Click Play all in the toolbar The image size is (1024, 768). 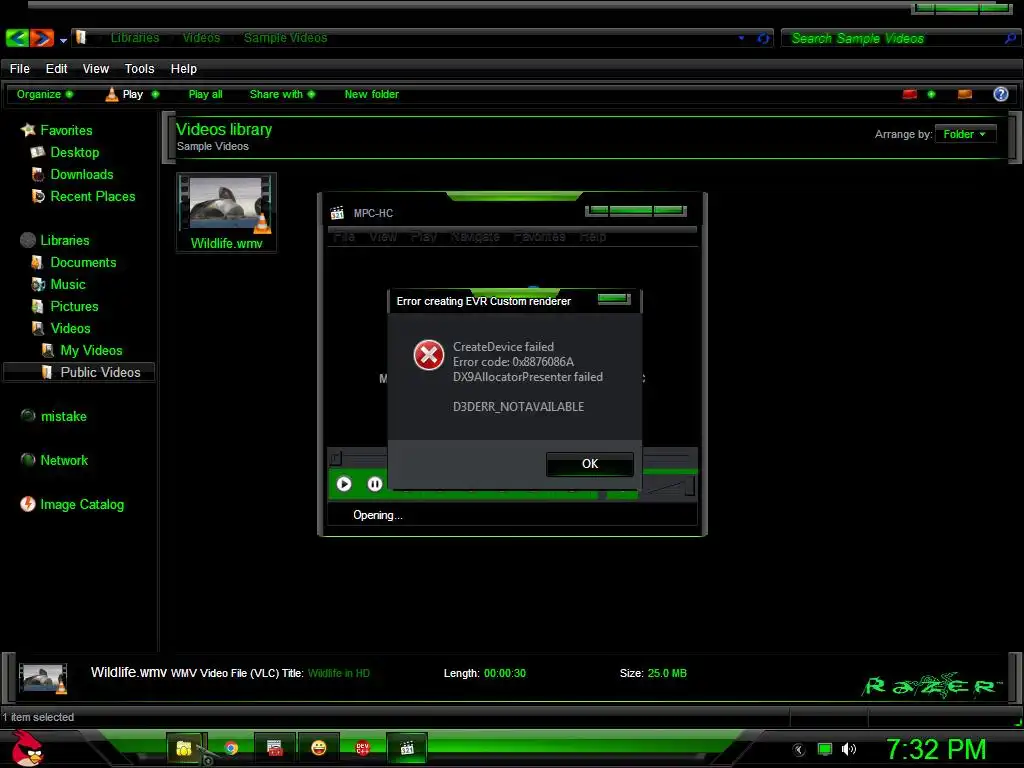tap(205, 94)
